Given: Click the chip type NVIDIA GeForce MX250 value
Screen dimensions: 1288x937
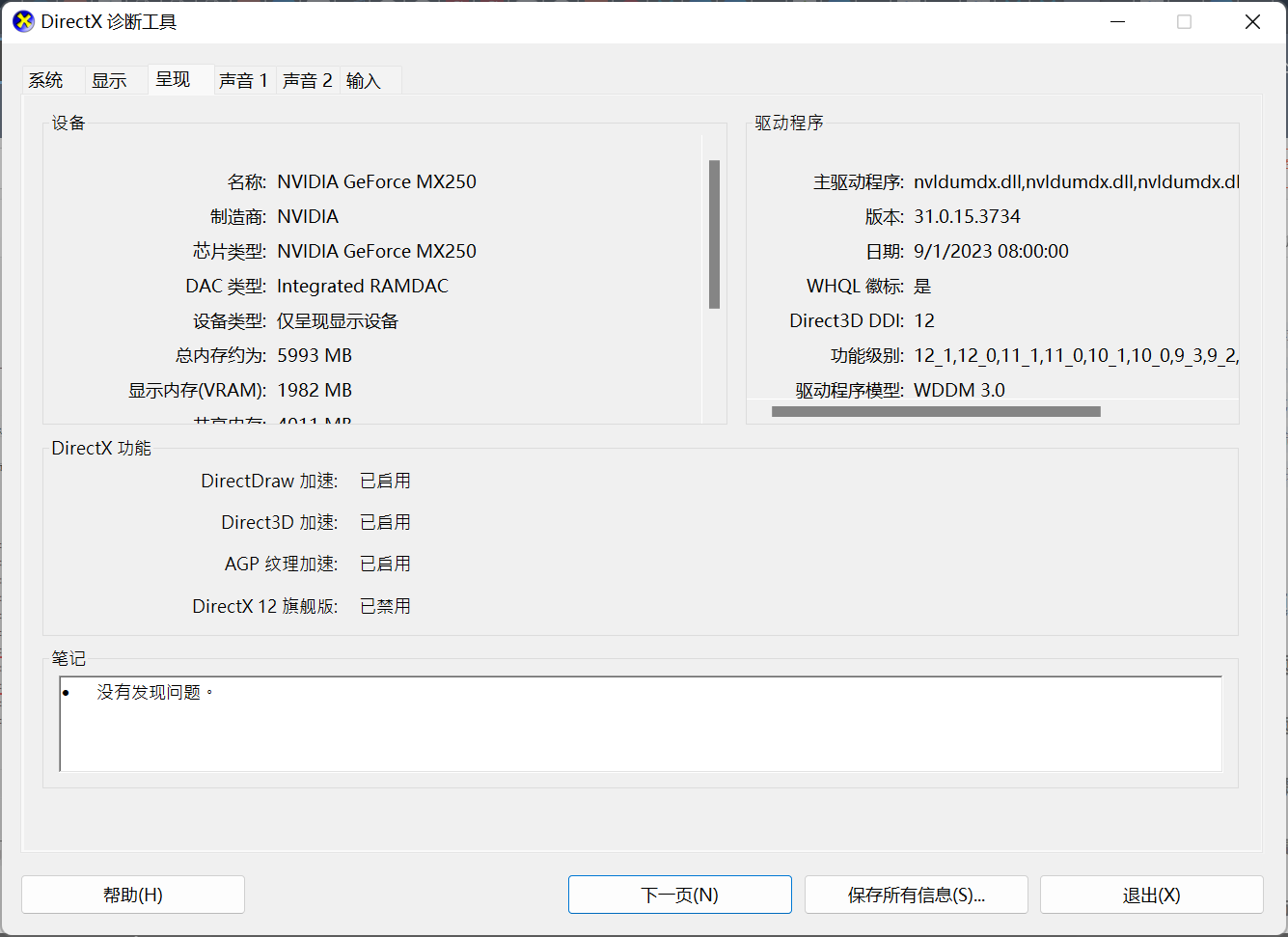Looking at the screenshot, I should (x=376, y=251).
